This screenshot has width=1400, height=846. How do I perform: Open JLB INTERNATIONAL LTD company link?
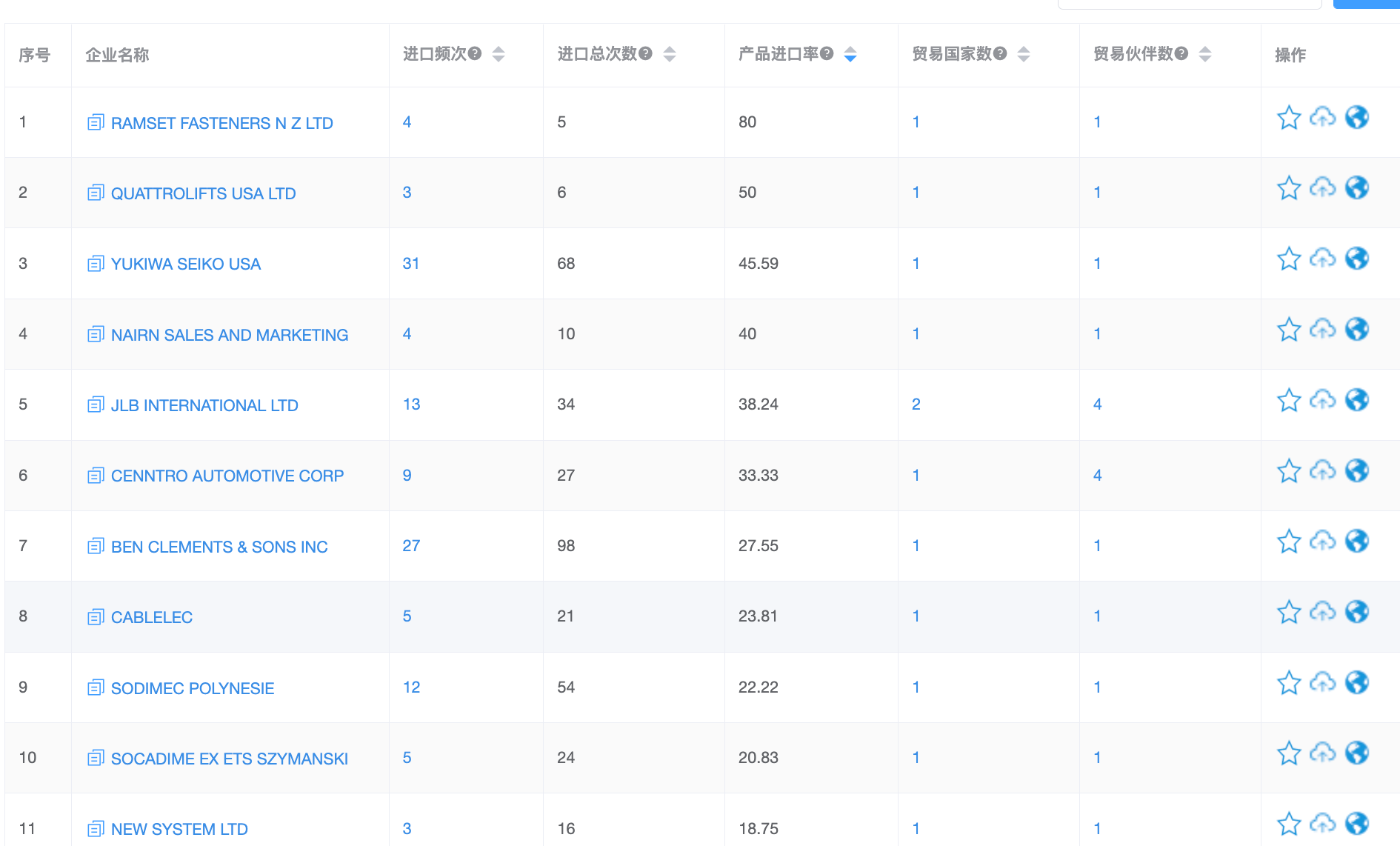tap(204, 405)
